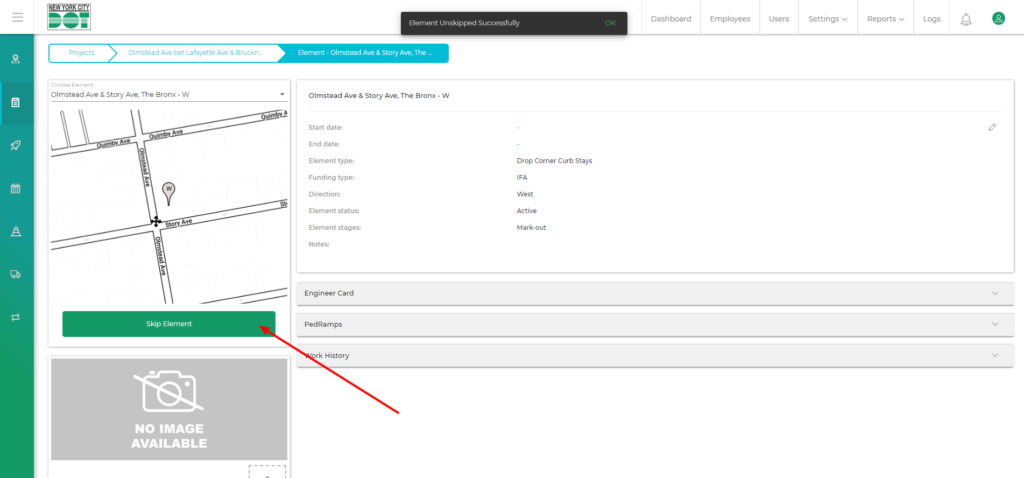
Task: Open the Choose Element dropdown
Action: (x=169, y=95)
